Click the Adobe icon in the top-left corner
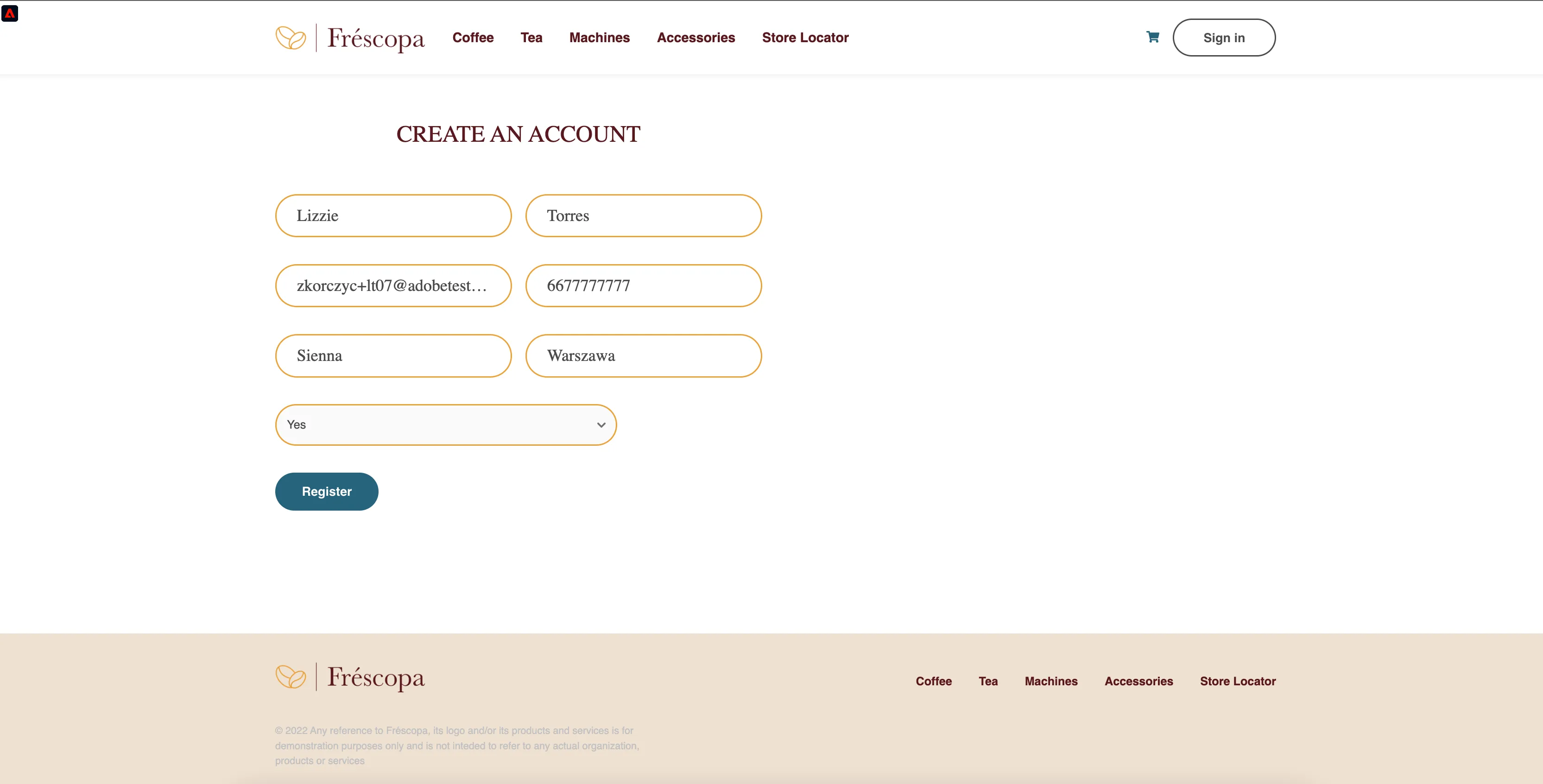 tap(10, 13)
